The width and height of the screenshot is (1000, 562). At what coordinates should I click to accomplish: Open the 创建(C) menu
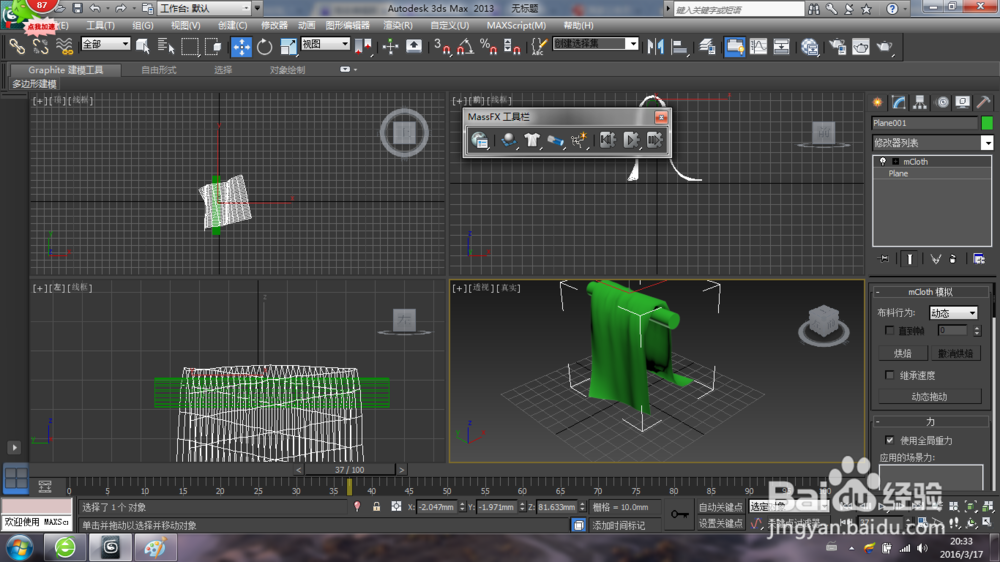[x=232, y=26]
